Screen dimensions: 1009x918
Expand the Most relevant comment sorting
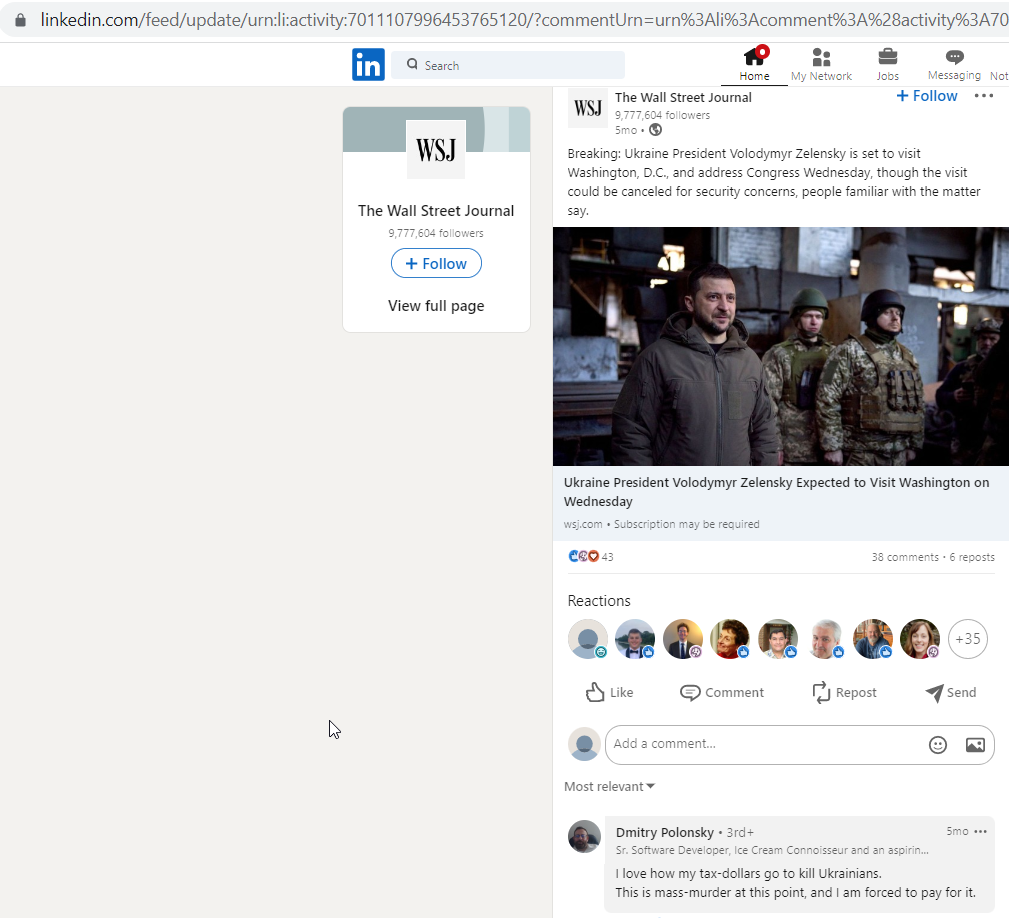(x=609, y=786)
